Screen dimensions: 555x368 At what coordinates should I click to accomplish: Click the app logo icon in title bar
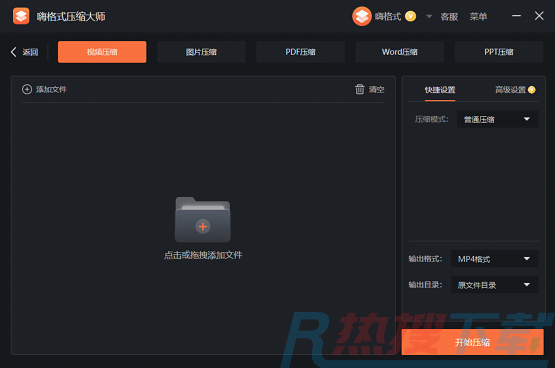(x=21, y=16)
